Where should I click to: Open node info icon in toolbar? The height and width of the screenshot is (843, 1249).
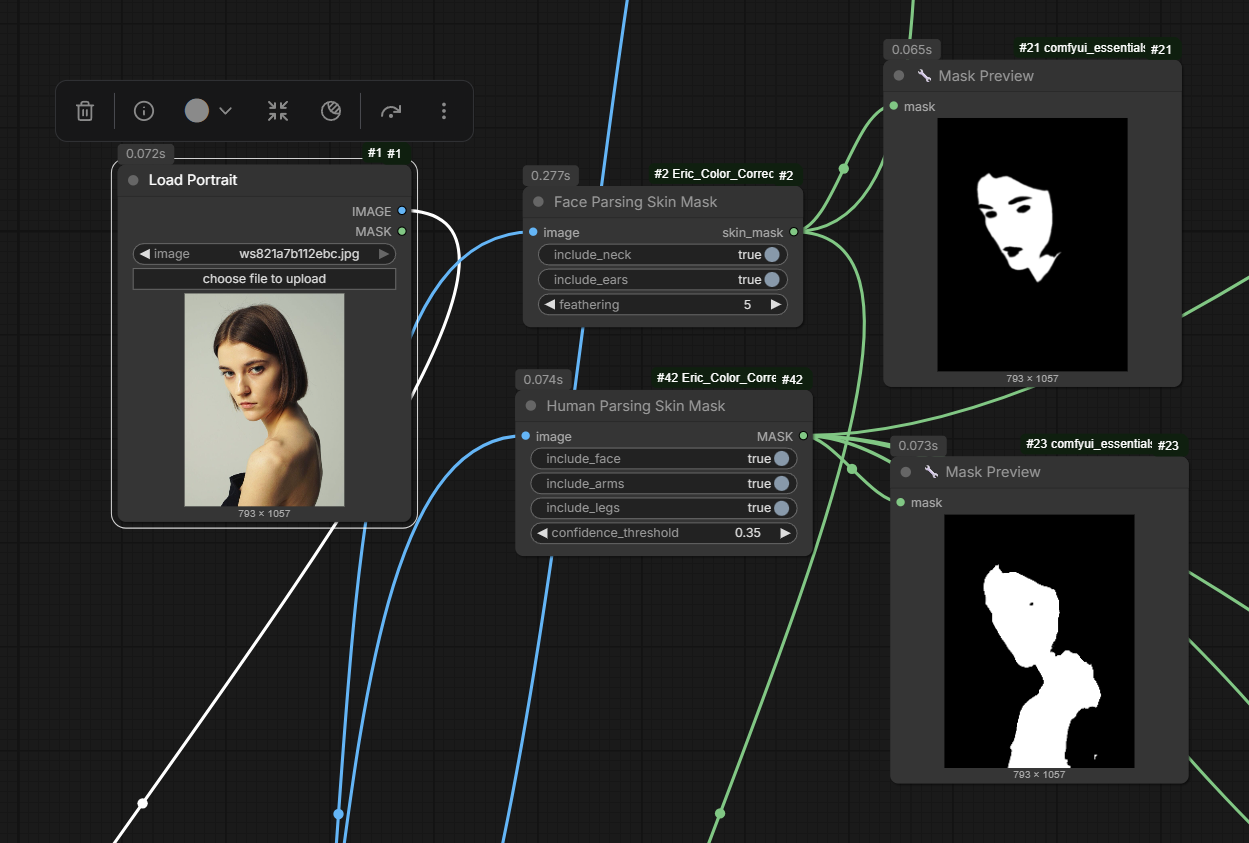click(144, 111)
